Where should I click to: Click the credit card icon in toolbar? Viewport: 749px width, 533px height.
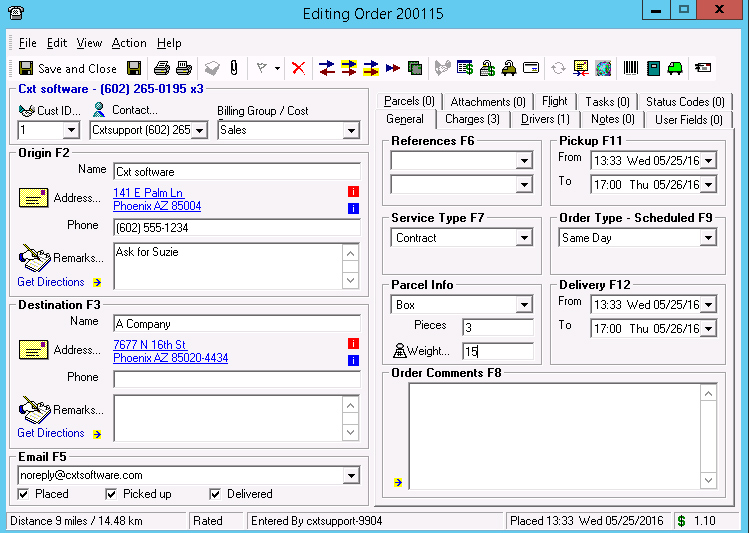point(531,68)
